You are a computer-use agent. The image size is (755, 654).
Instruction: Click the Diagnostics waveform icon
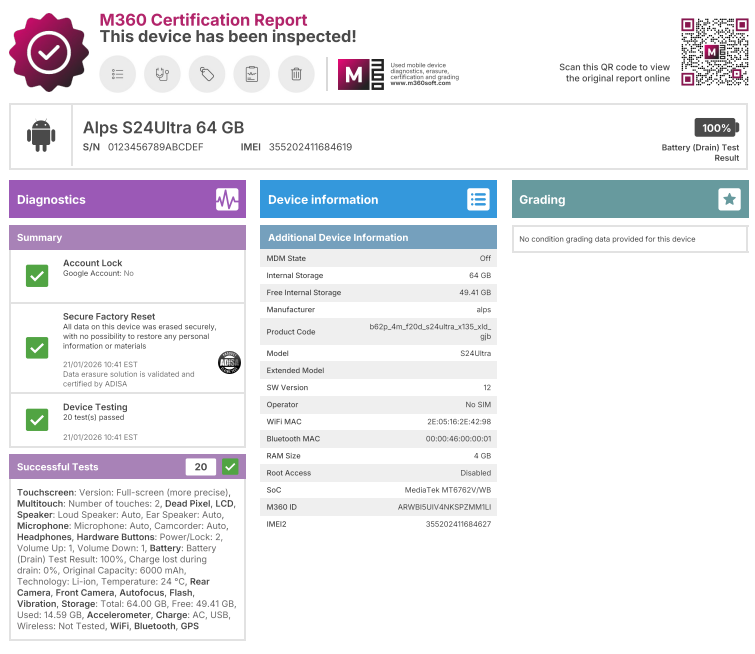click(x=227, y=200)
